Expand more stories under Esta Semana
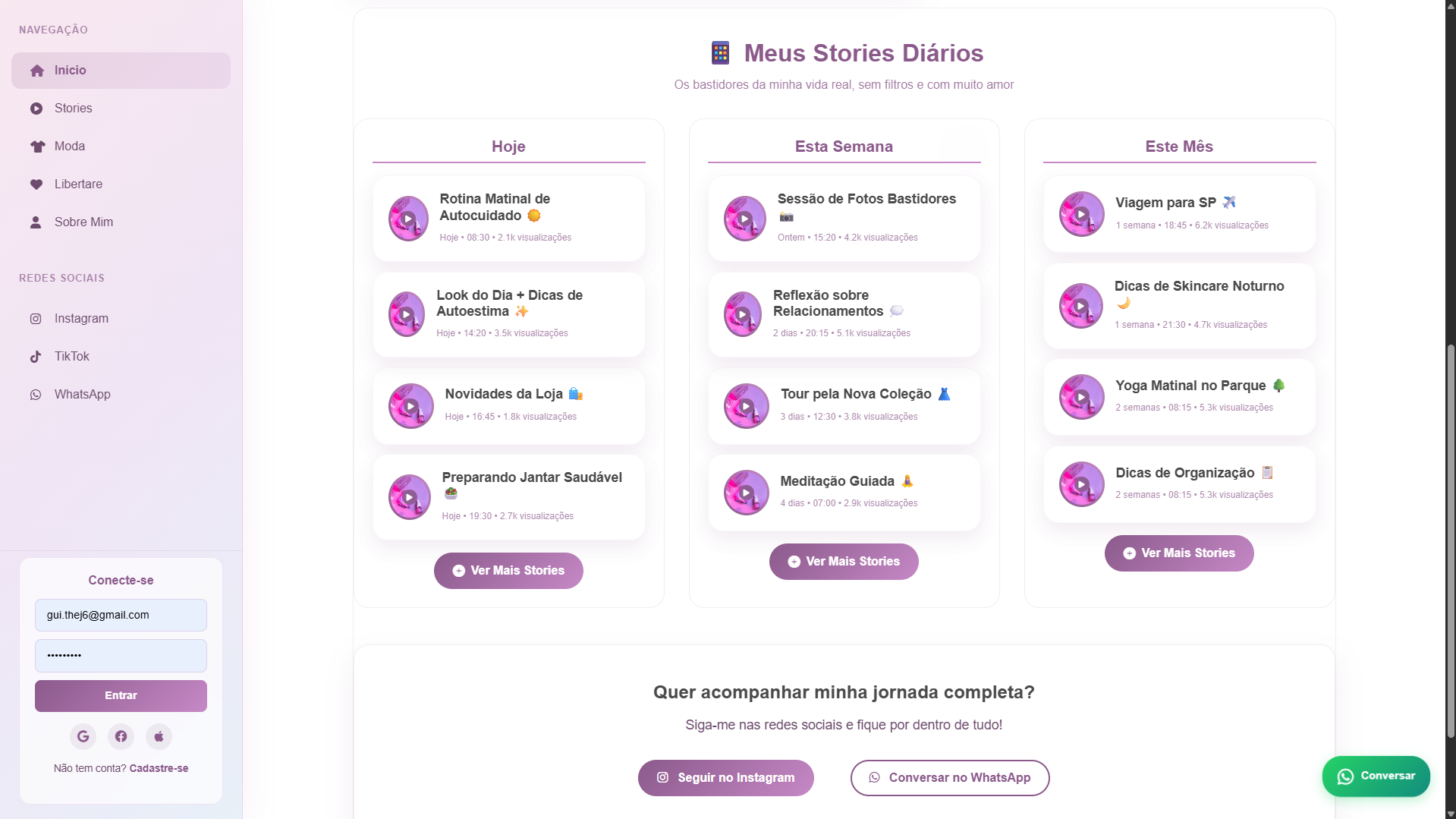This screenshot has width=1456, height=819. coord(844,562)
